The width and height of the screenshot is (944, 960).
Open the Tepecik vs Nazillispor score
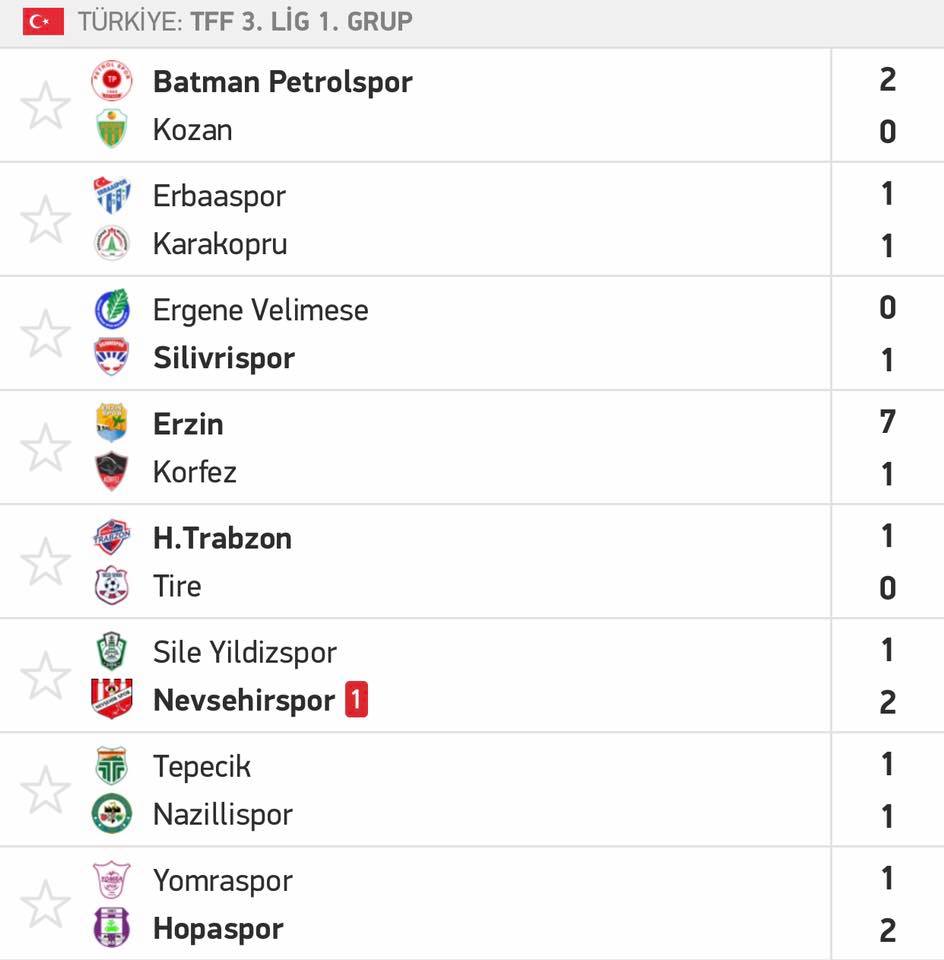point(888,790)
